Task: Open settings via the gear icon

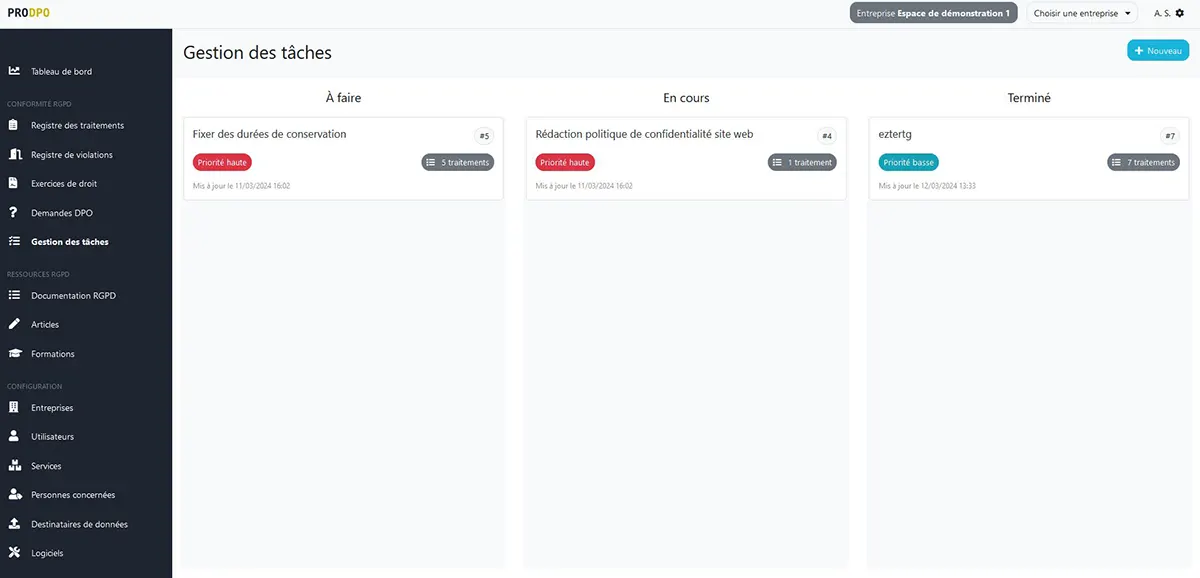Action: pos(1179,13)
